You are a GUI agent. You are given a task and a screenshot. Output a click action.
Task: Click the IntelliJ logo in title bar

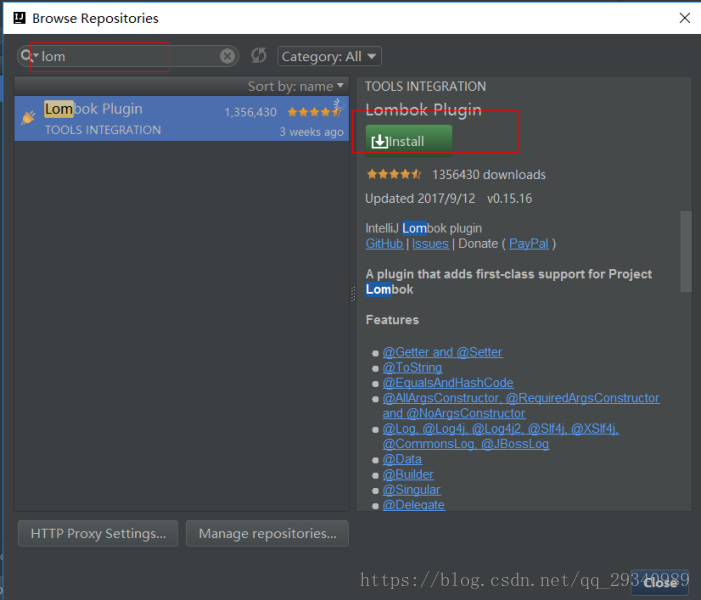click(19, 18)
